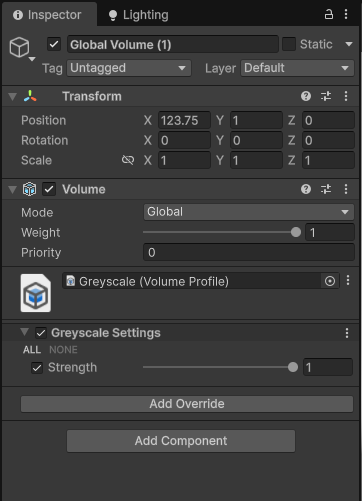
Task: Open the Transform component three-dot menu
Action: point(346,96)
